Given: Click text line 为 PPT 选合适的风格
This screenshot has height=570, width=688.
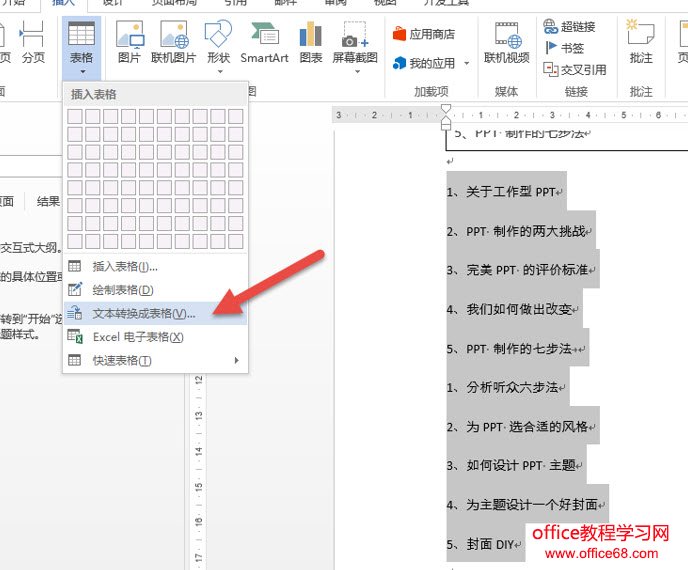Looking at the screenshot, I should tap(527, 427).
